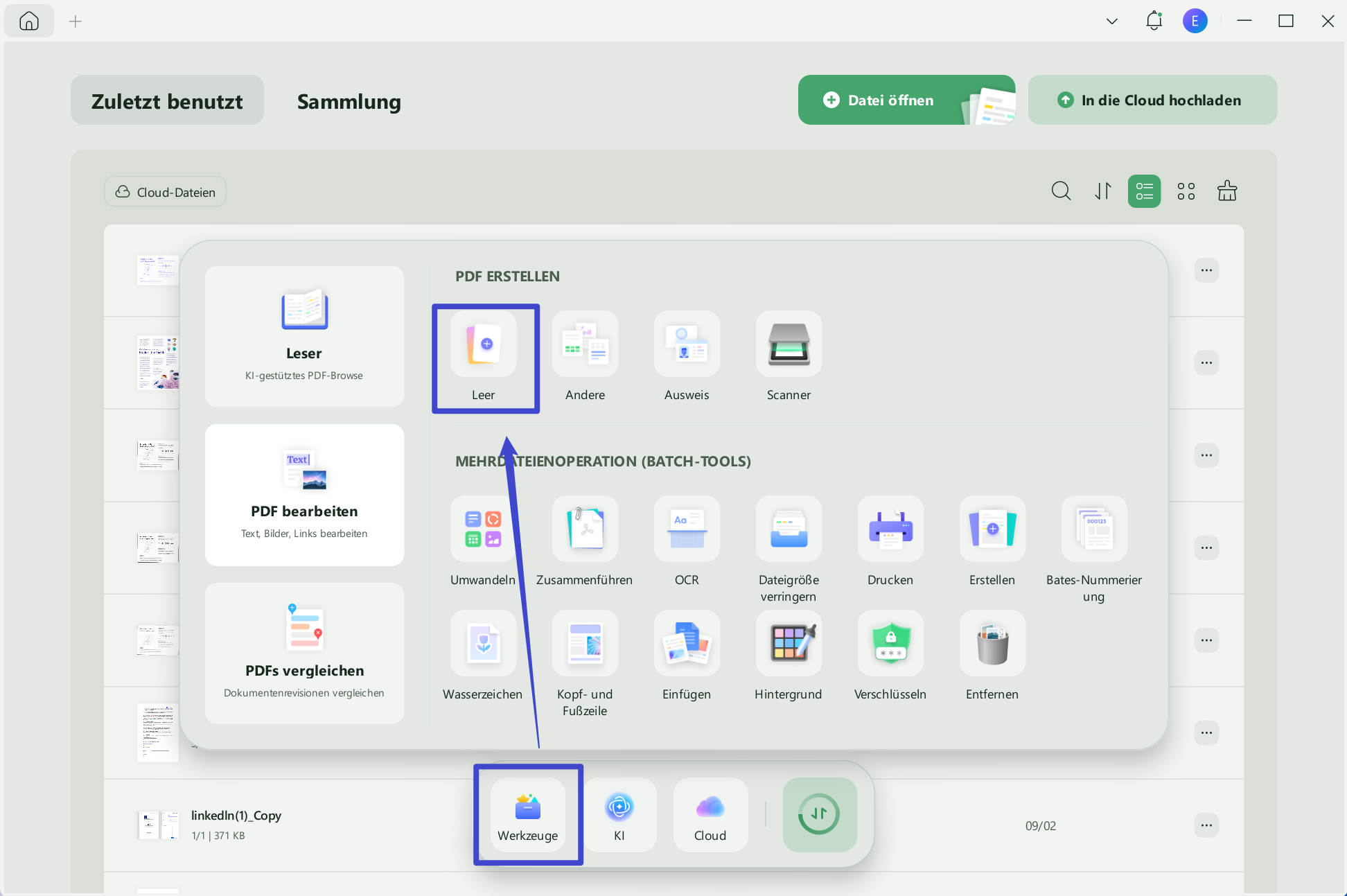
Task: Open the sort order icon
Action: [1103, 191]
